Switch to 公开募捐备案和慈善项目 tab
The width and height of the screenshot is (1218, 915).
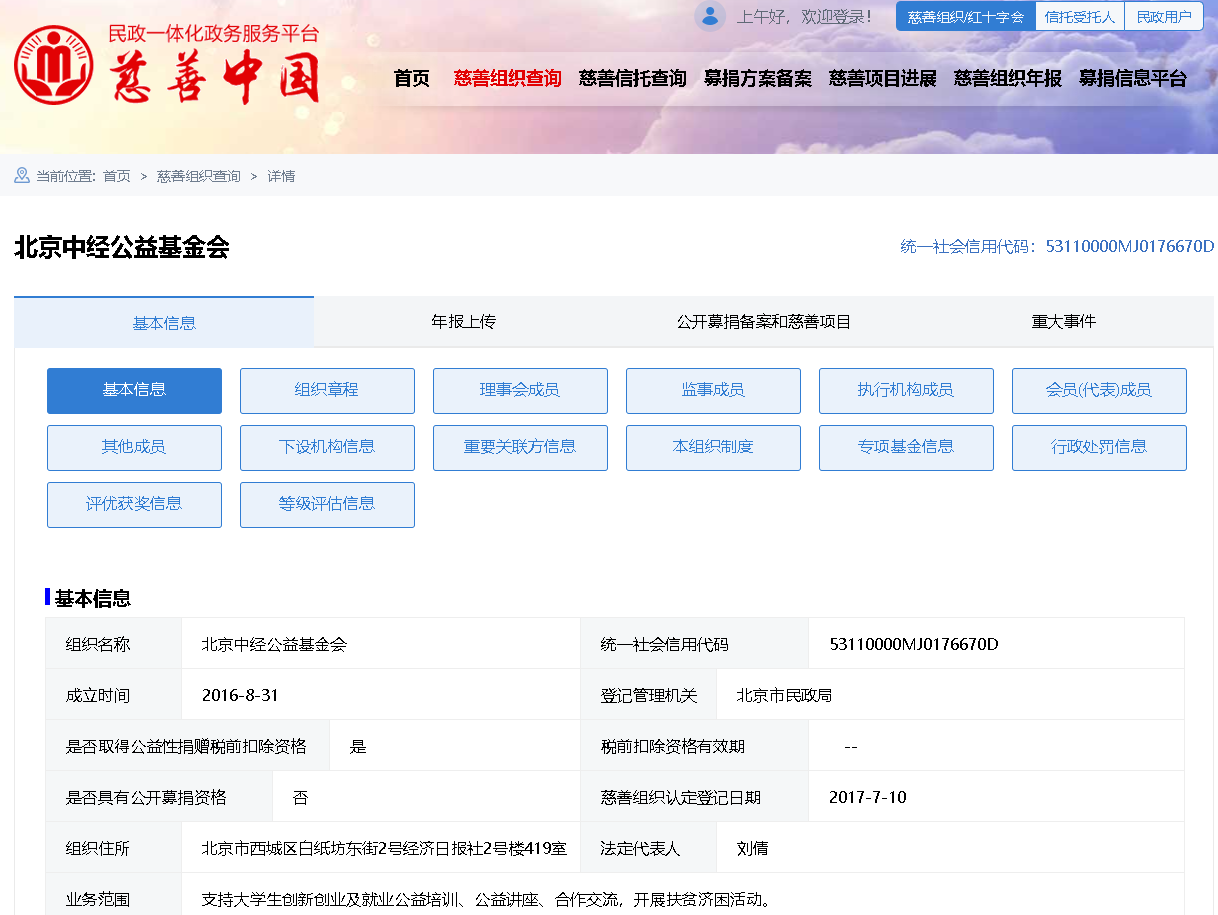[763, 322]
